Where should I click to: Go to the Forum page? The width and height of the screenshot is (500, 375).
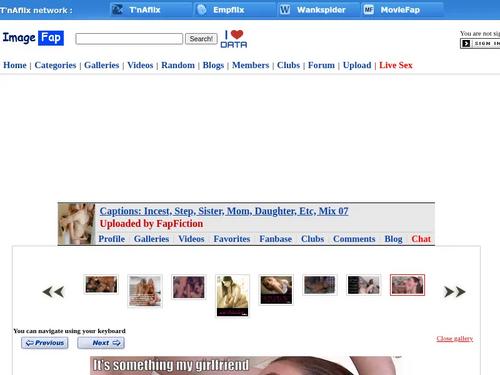(x=321, y=65)
